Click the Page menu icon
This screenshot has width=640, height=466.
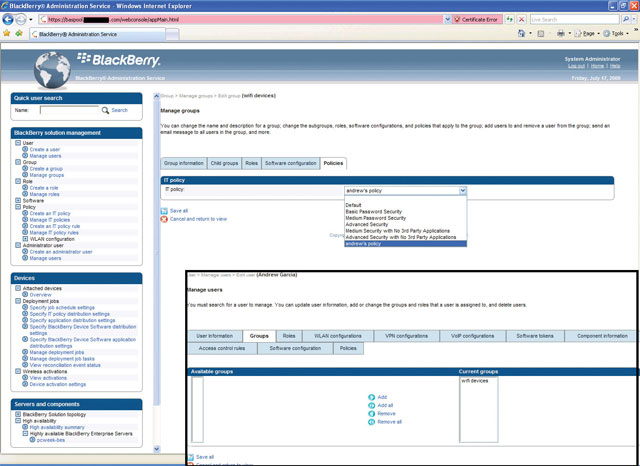click(x=578, y=33)
